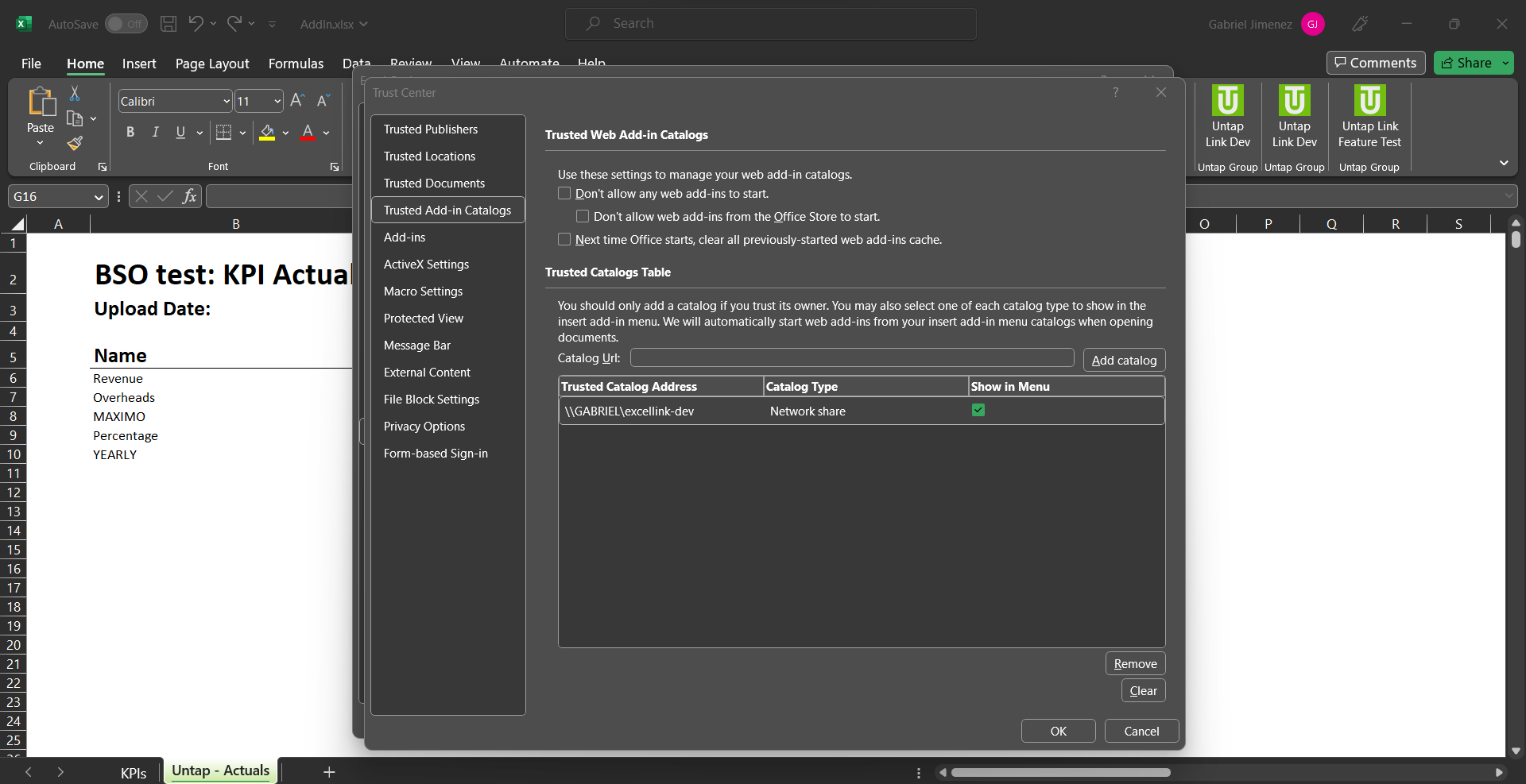Open the Untap Link Feature Test add-in
Viewport: 1526px width, 784px height.
(x=1369, y=117)
